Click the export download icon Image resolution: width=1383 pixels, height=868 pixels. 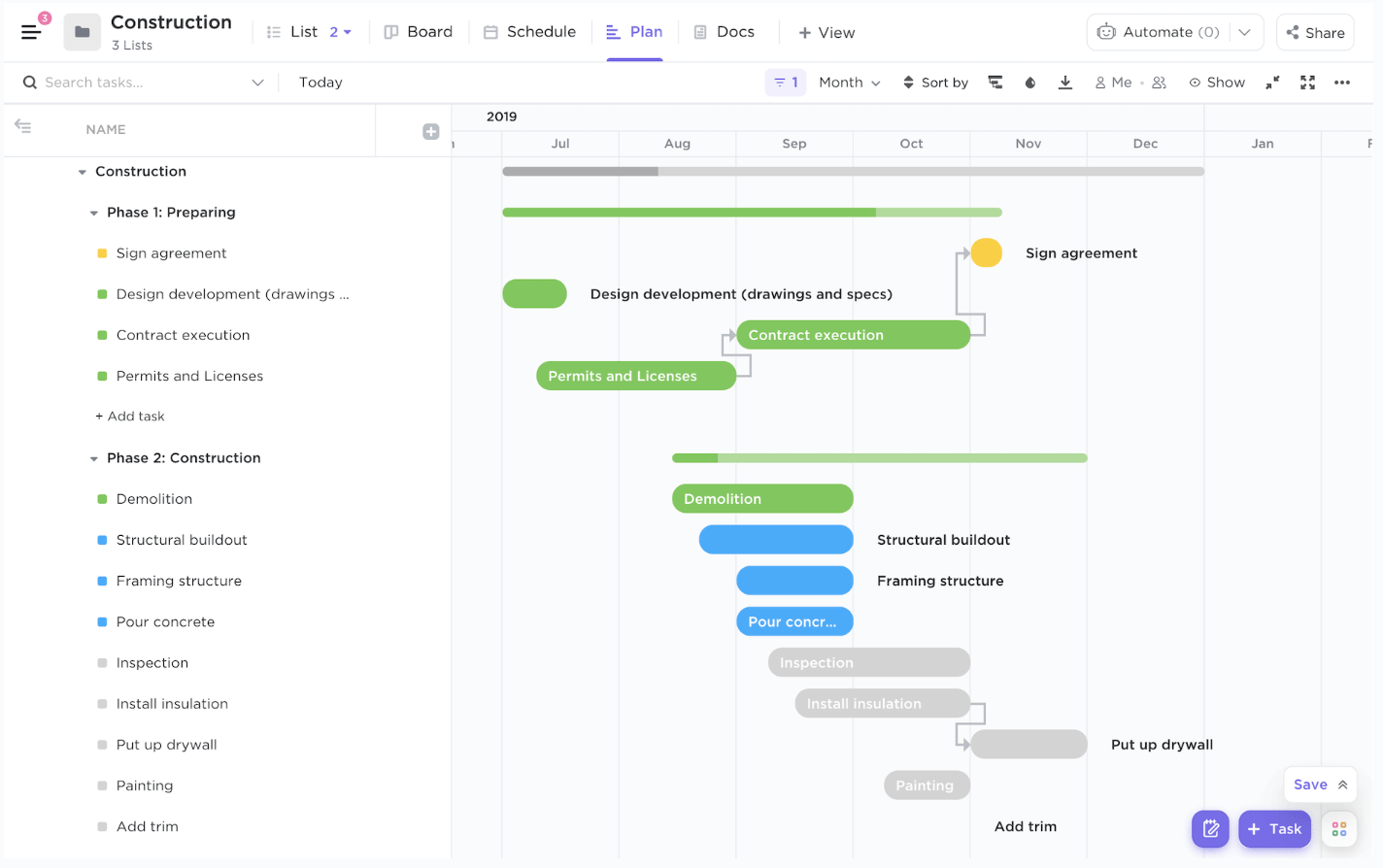(x=1065, y=83)
